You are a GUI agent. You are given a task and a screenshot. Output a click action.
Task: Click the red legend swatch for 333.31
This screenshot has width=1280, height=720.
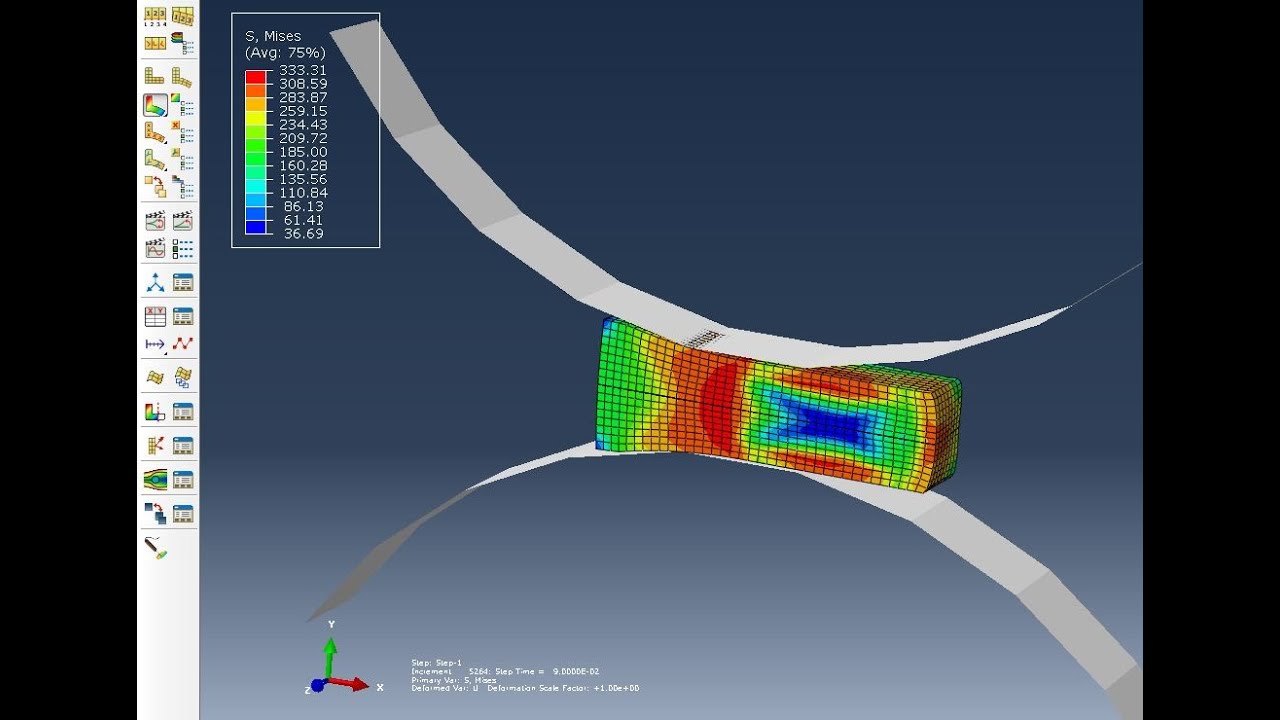(x=256, y=76)
